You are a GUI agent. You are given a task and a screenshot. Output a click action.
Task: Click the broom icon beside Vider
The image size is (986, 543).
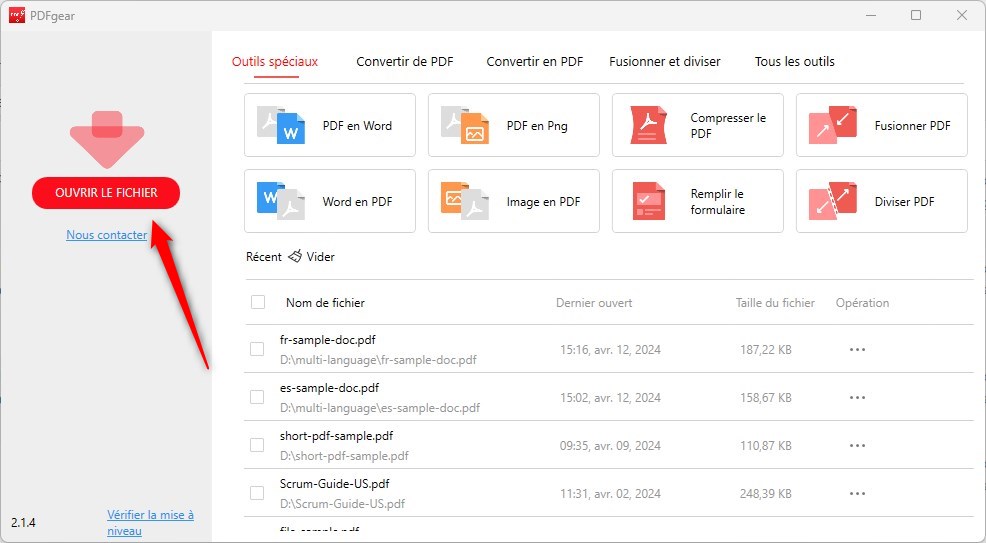(295, 256)
